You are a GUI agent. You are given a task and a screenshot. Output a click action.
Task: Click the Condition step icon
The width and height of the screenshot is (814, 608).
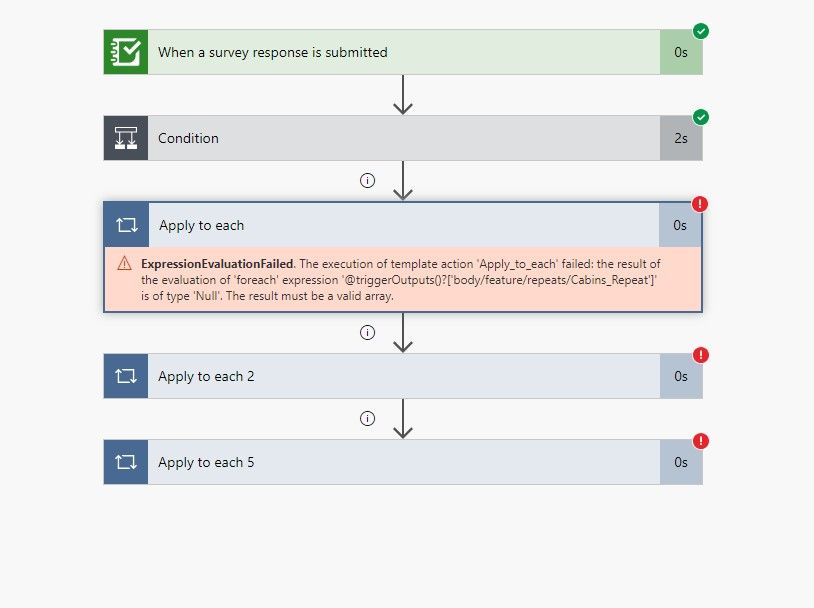126,138
